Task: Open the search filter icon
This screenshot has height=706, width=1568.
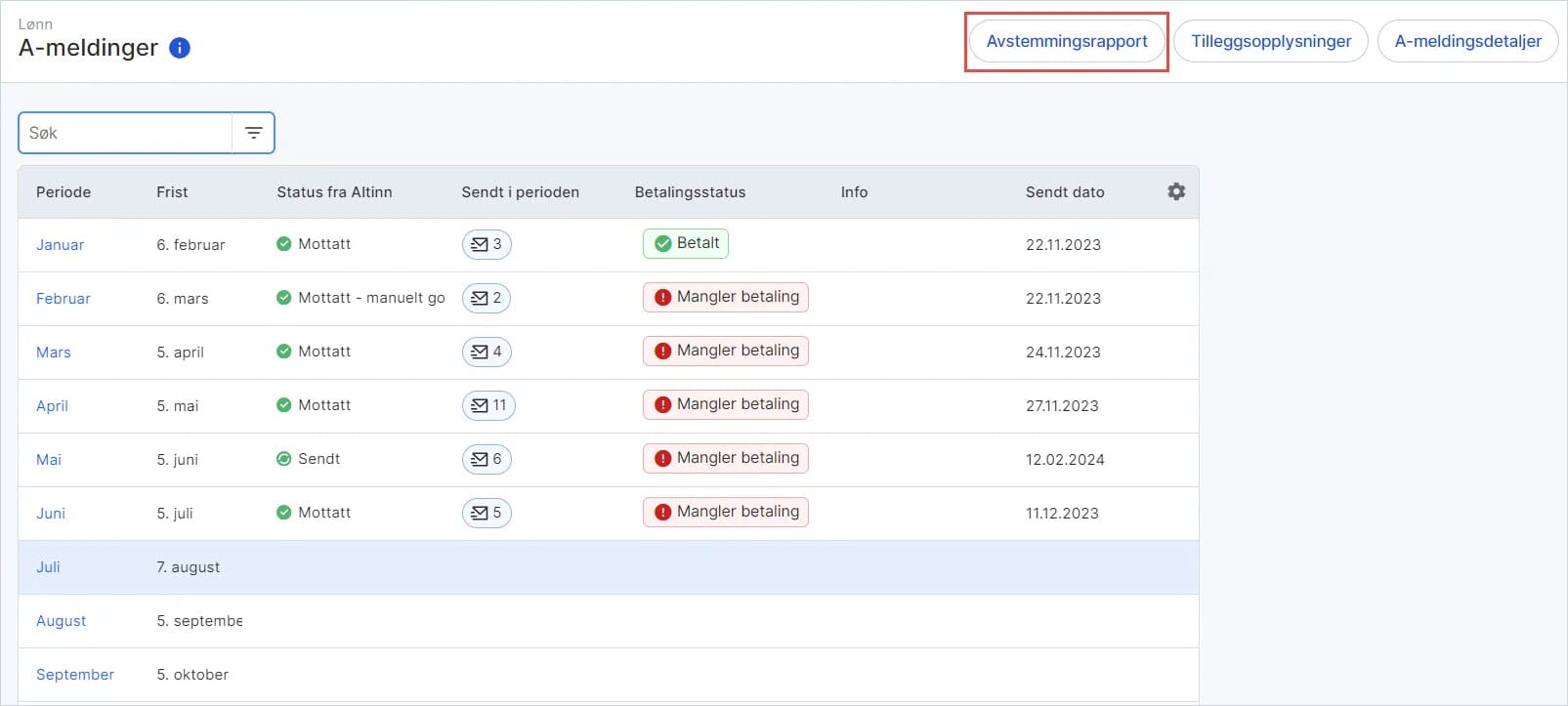Action: [254, 133]
